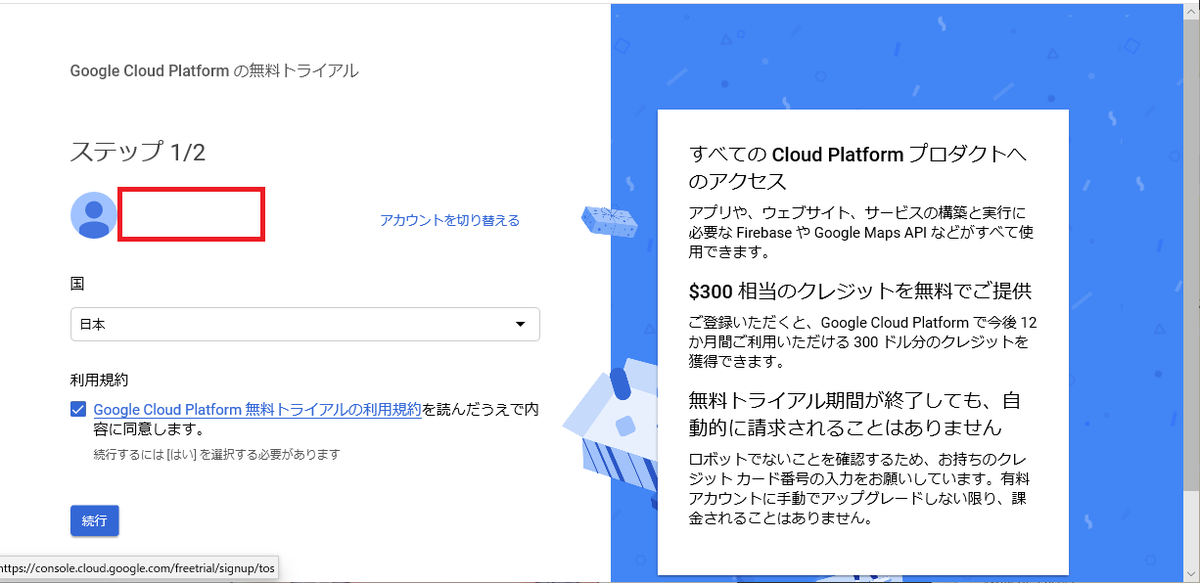1200x583 pixels.
Task: Open Google Cloud Platform 無料トライアルの利用規約 link
Action: [x=257, y=409]
